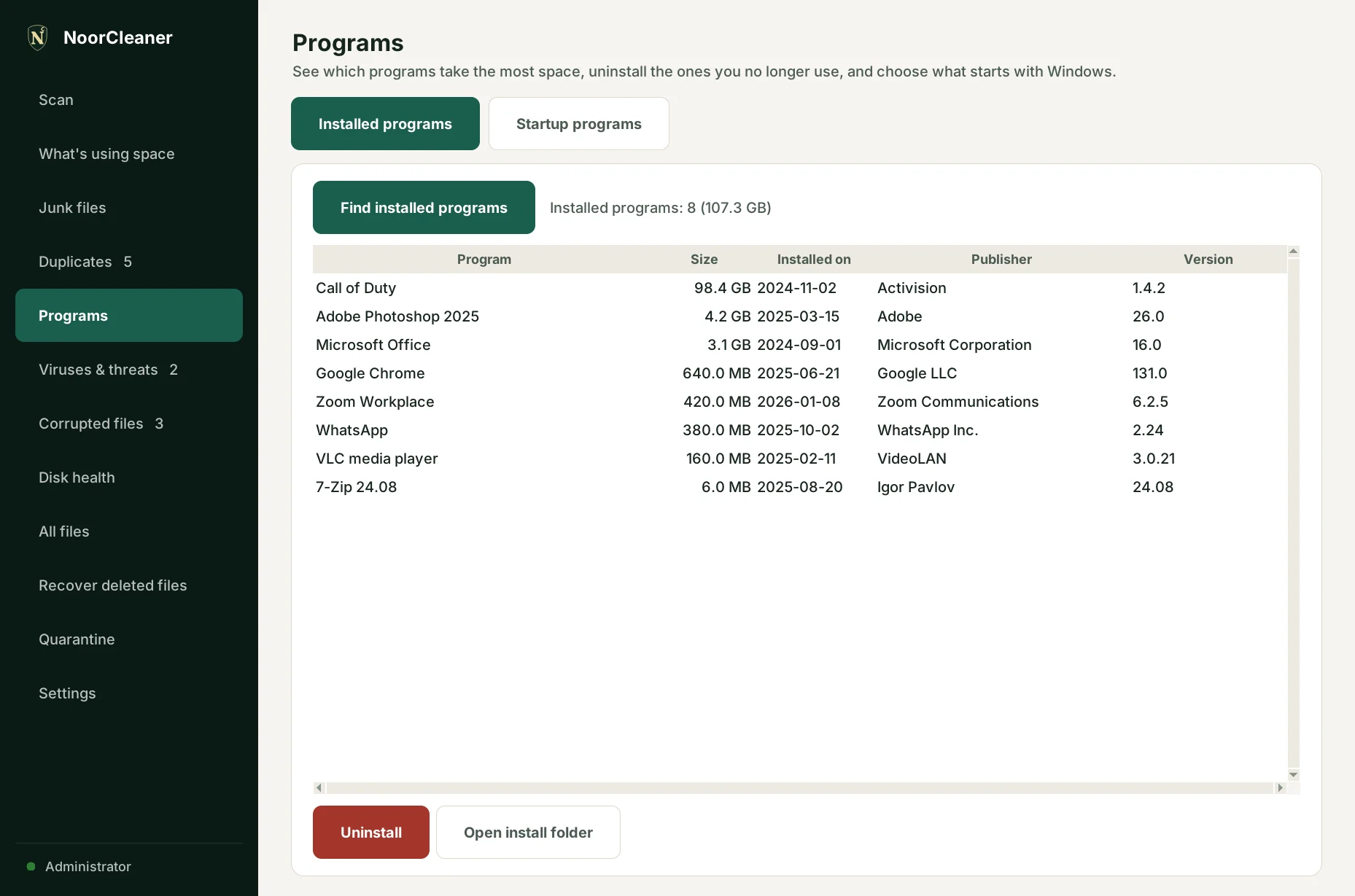Switch to Startup programs tab
Screen dimensions: 1355x896
(x=579, y=124)
